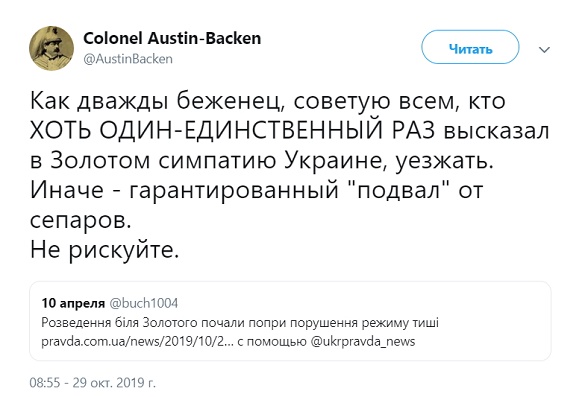
Task: Open the @AustinBacken handle link
Action: pyautogui.click(x=128, y=59)
